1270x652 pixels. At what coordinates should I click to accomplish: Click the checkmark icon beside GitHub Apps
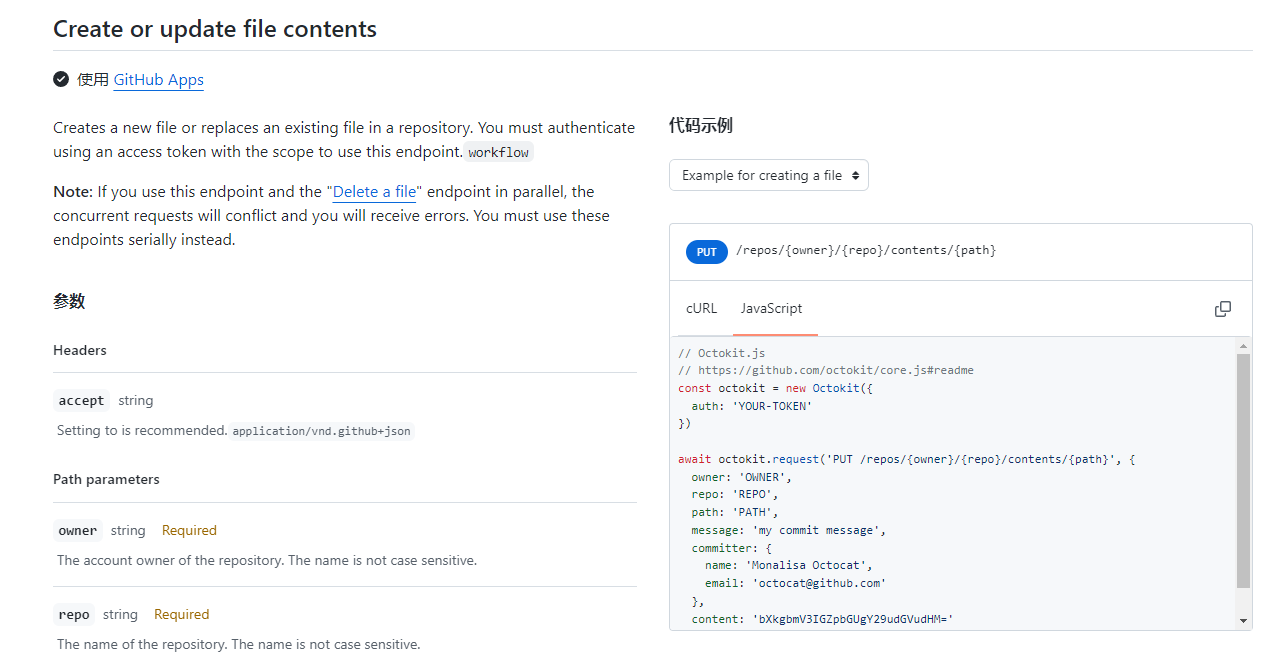(x=61, y=79)
